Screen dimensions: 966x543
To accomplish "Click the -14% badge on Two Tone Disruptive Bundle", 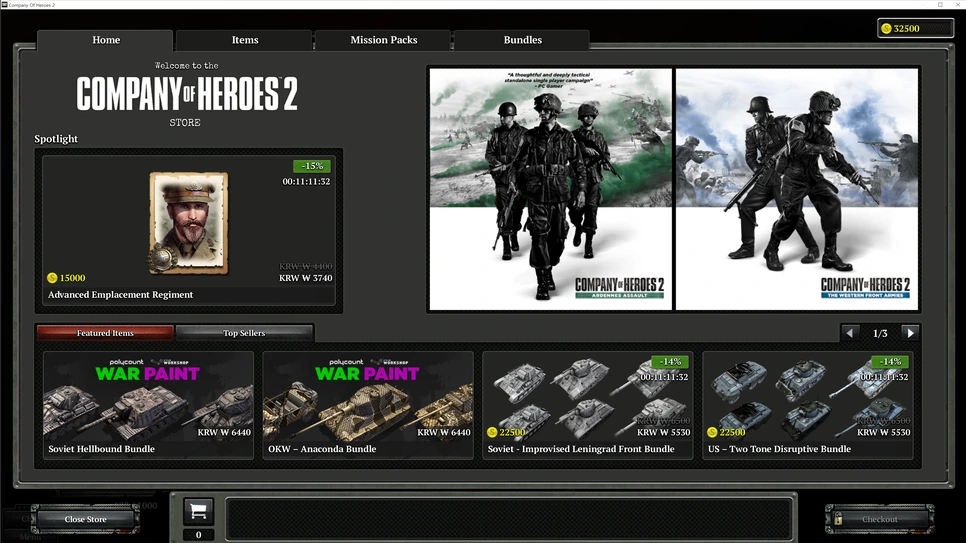I will (x=890, y=361).
